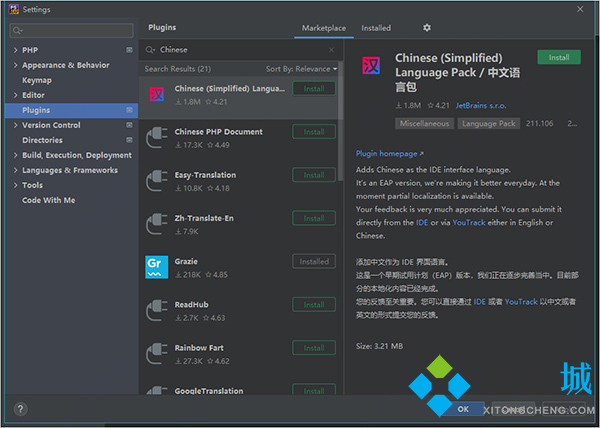Focus the plugin search field with Chinese
The height and width of the screenshot is (428, 600).
[240, 50]
